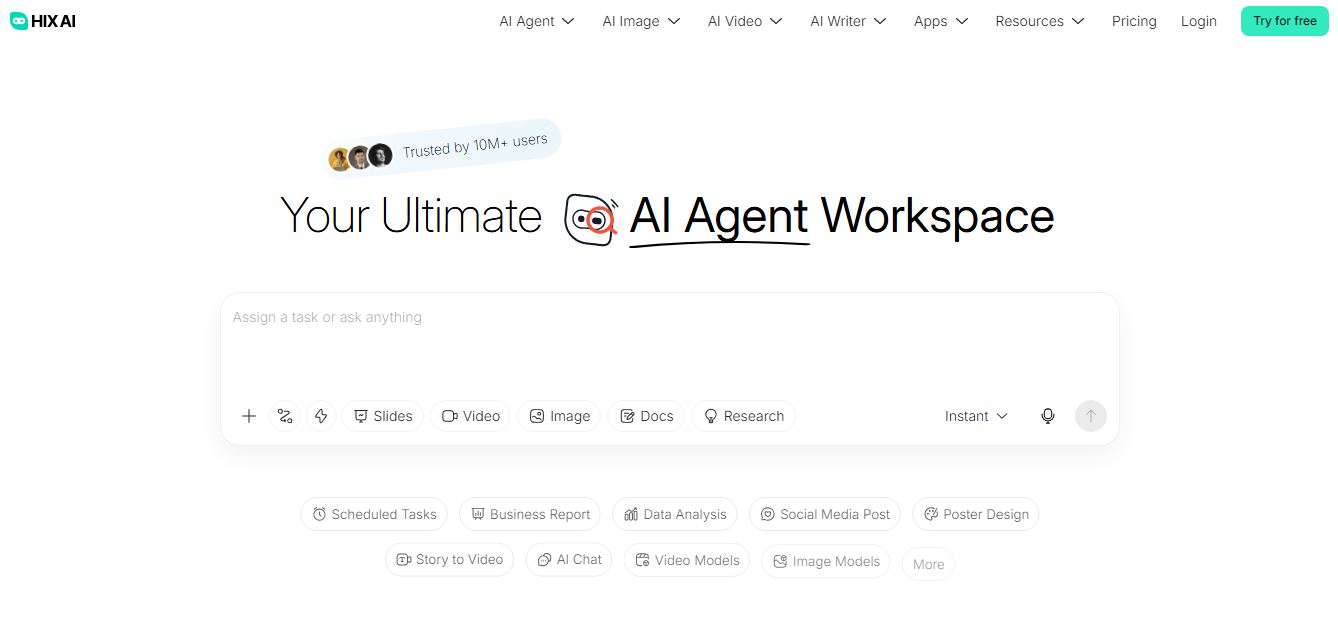1338x630 pixels.
Task: Focus the 'Assign a task or ask anything' field
Action: tap(669, 340)
